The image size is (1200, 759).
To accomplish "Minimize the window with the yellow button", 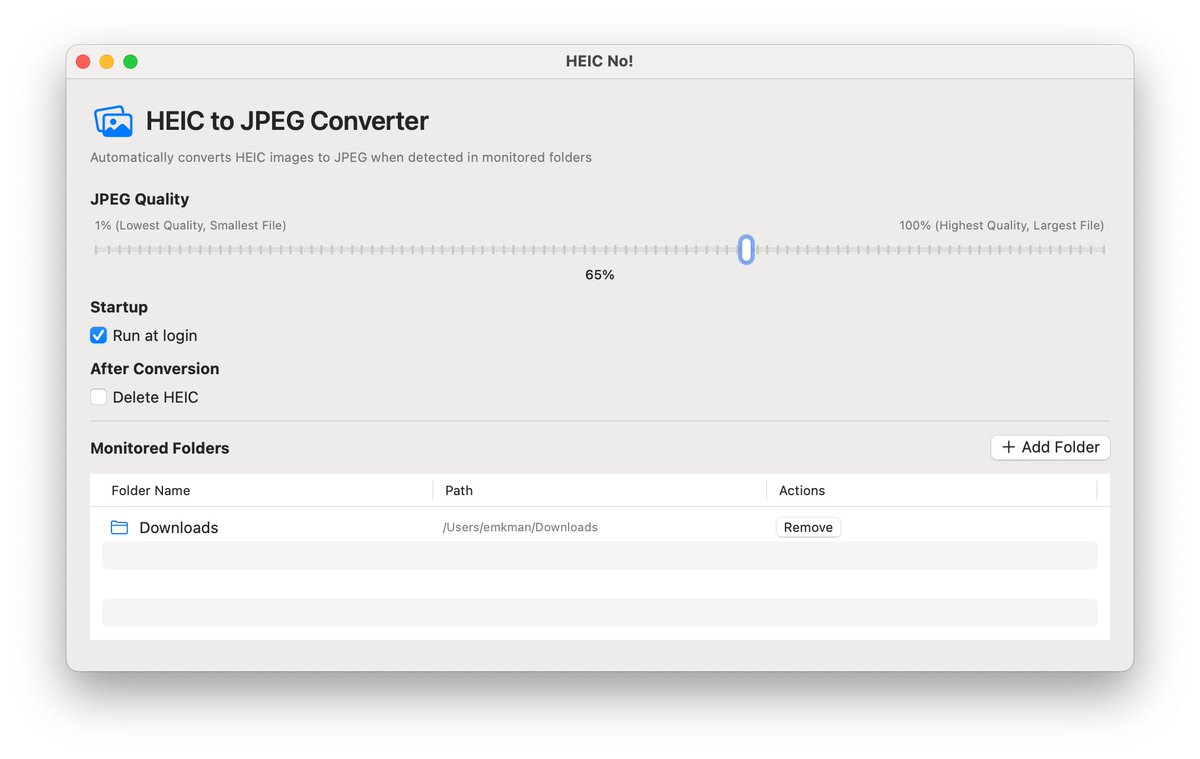I will [107, 62].
